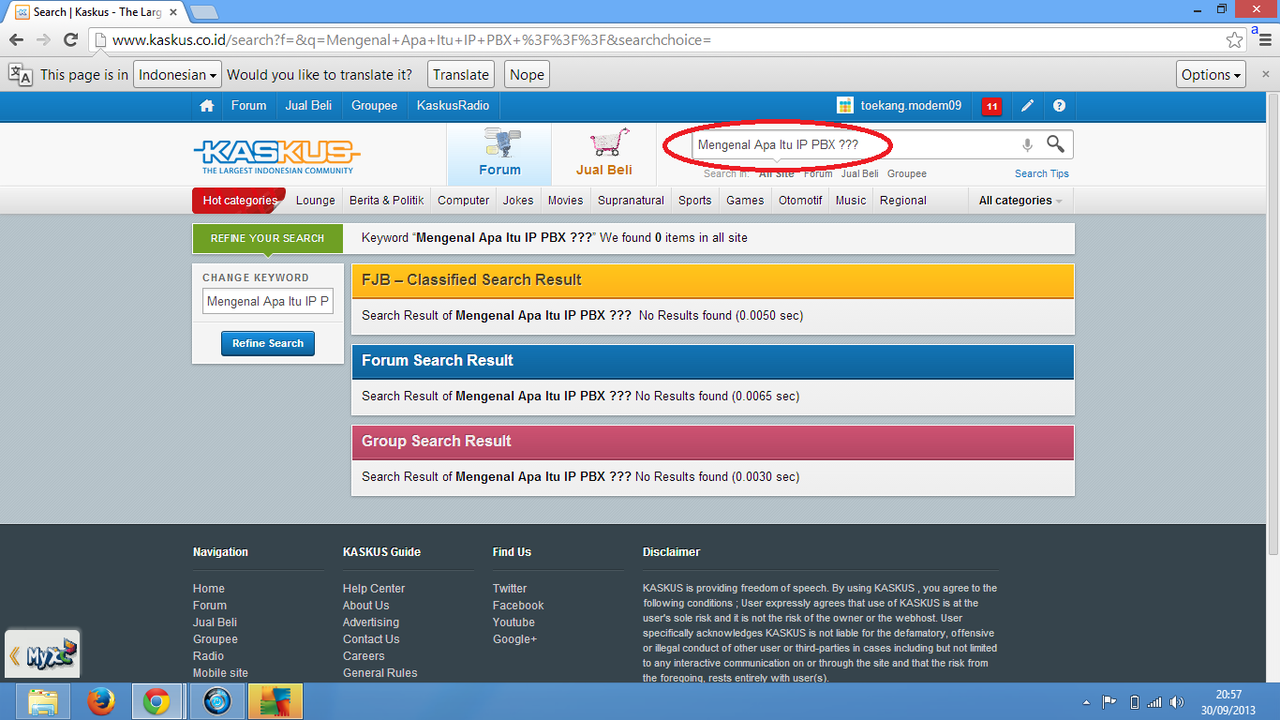Image resolution: width=1280 pixels, height=720 pixels.
Task: Open the user avatar toekang.modem09
Action: click(x=845, y=106)
